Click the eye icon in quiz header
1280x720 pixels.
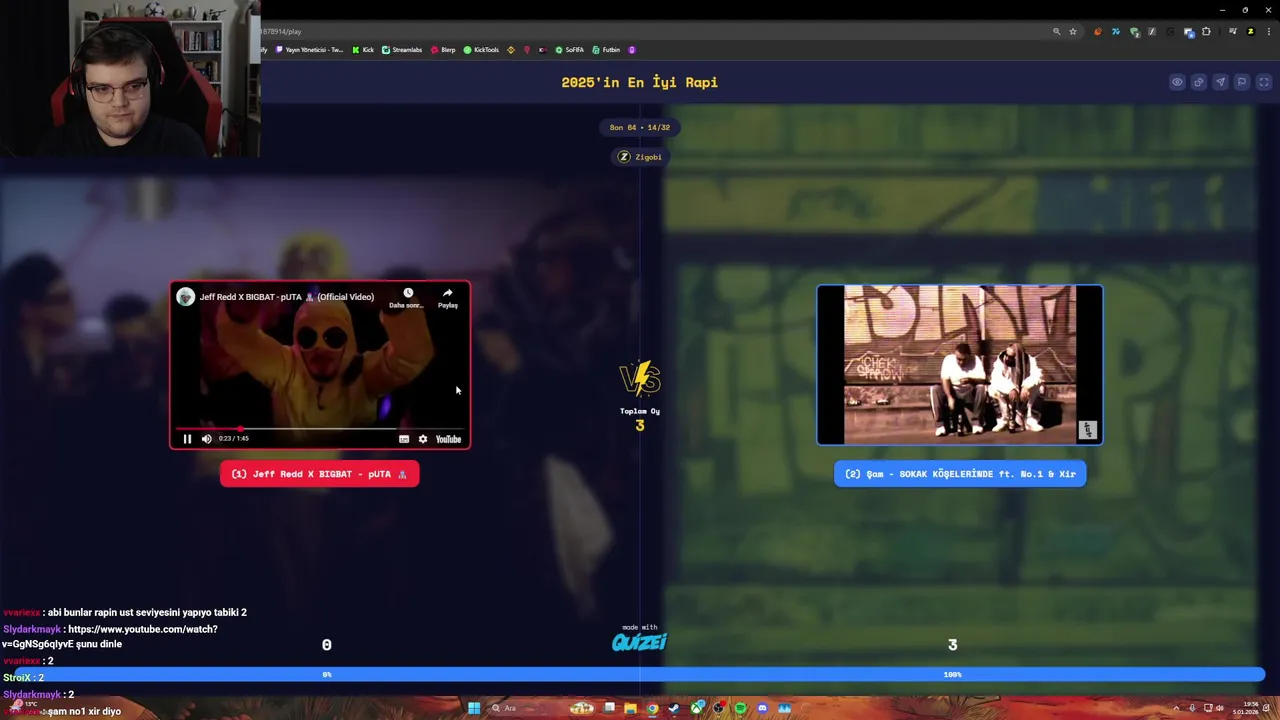pos(1177,82)
